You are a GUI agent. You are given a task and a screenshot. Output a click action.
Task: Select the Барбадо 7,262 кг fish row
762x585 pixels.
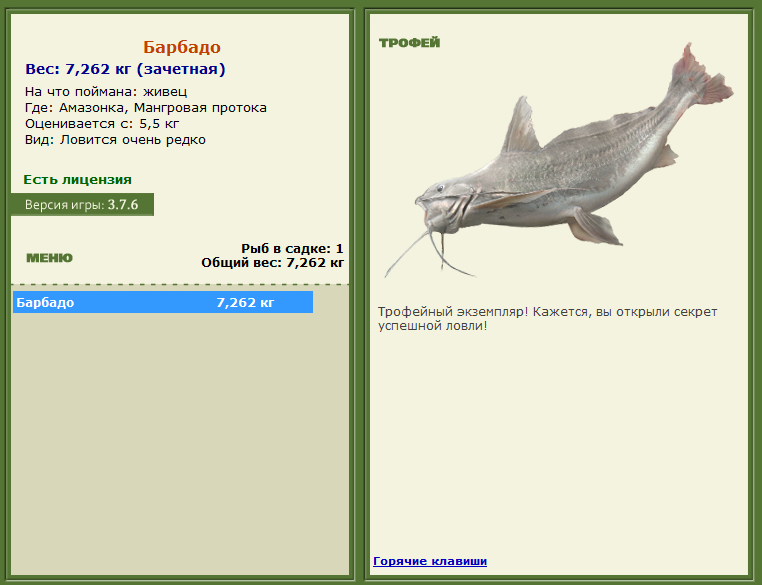pos(163,302)
